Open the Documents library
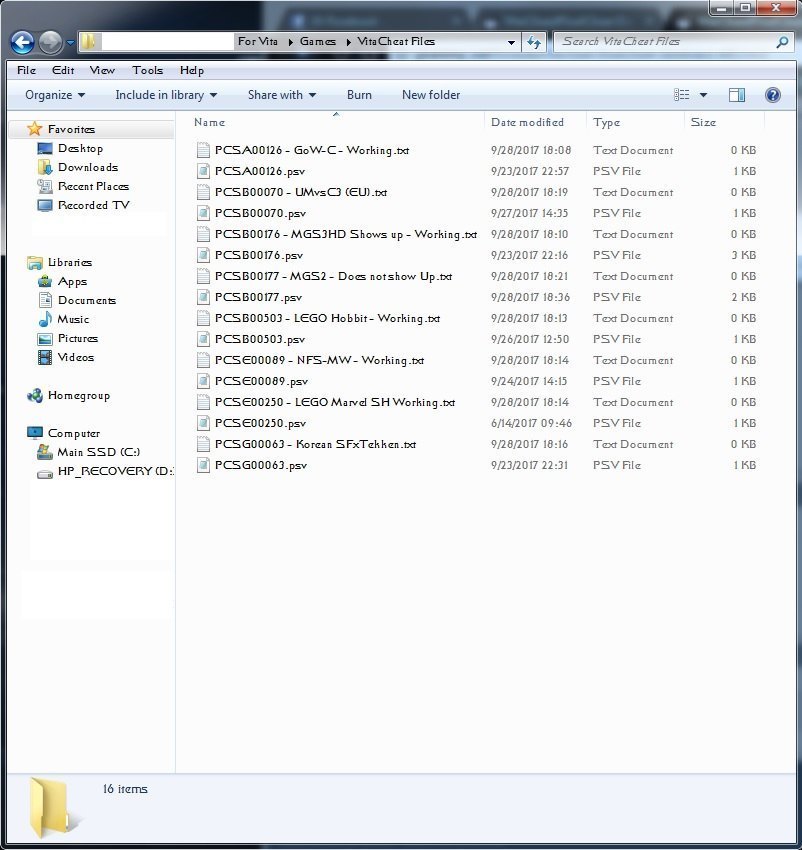The width and height of the screenshot is (802, 850). pyautogui.click(x=87, y=300)
